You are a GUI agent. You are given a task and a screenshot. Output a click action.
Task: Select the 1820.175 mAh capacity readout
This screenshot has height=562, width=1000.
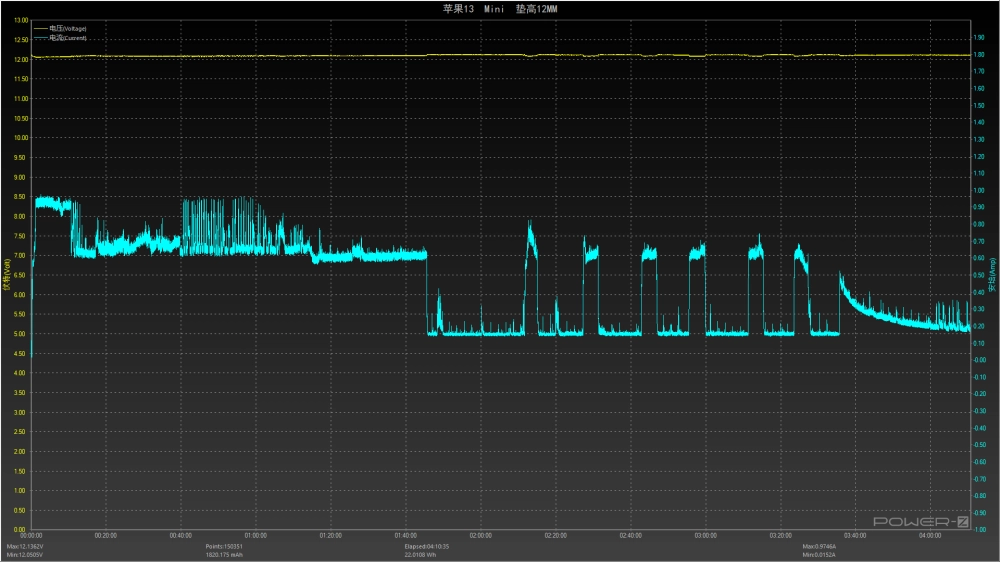[224, 555]
